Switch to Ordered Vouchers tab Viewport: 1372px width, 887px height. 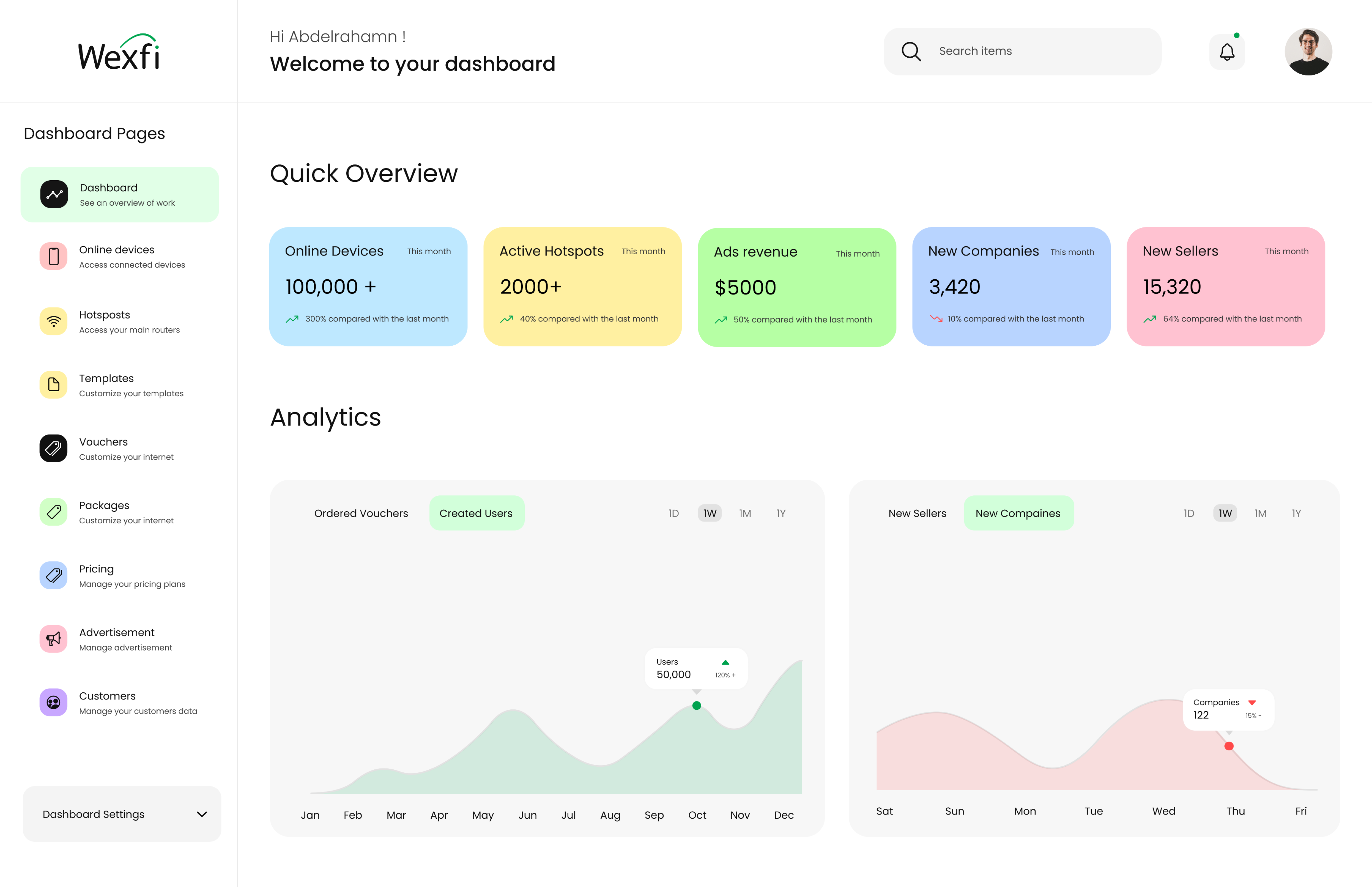click(x=361, y=513)
